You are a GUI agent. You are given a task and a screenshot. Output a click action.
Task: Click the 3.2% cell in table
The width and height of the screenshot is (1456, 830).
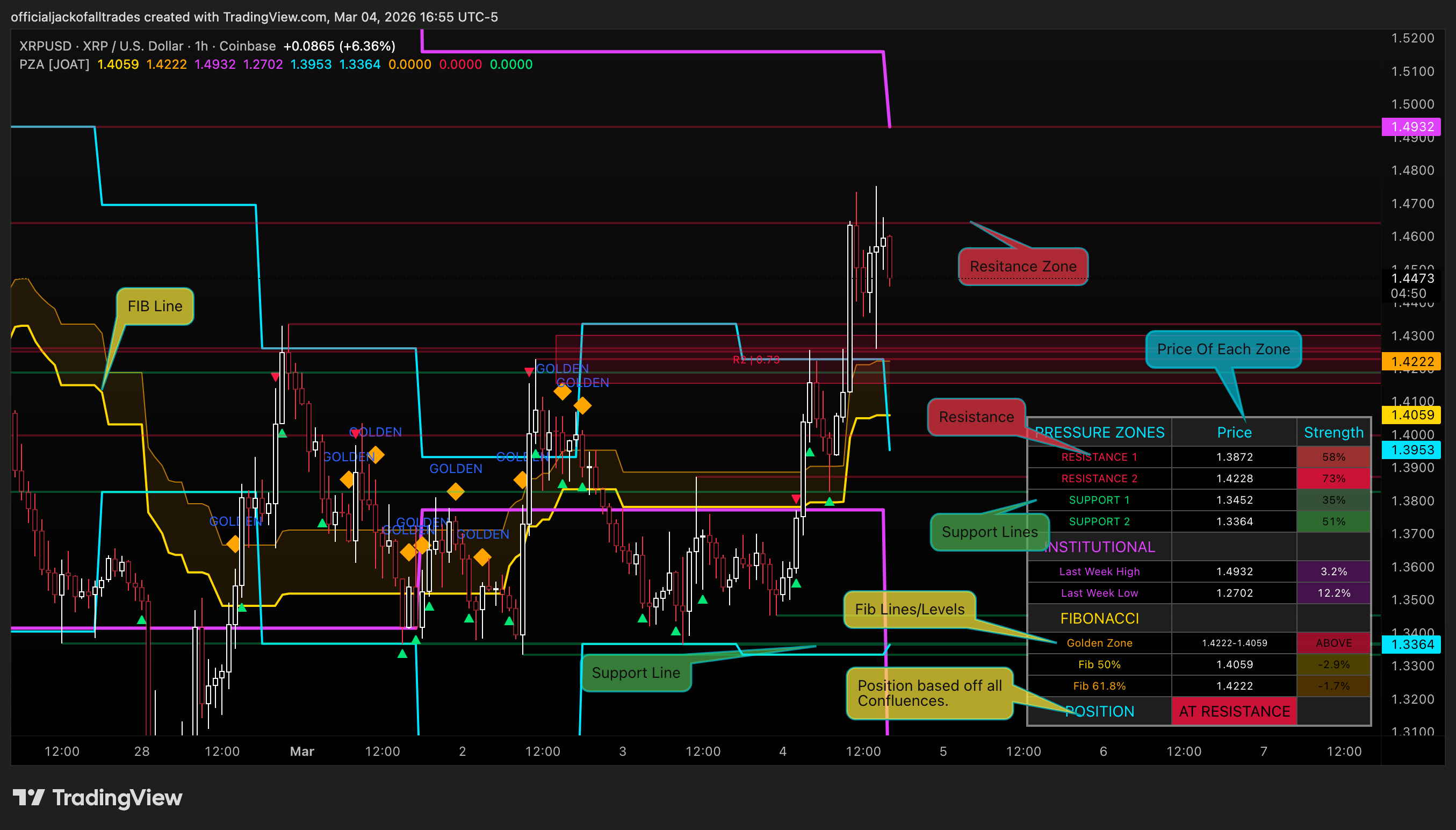click(x=1334, y=572)
